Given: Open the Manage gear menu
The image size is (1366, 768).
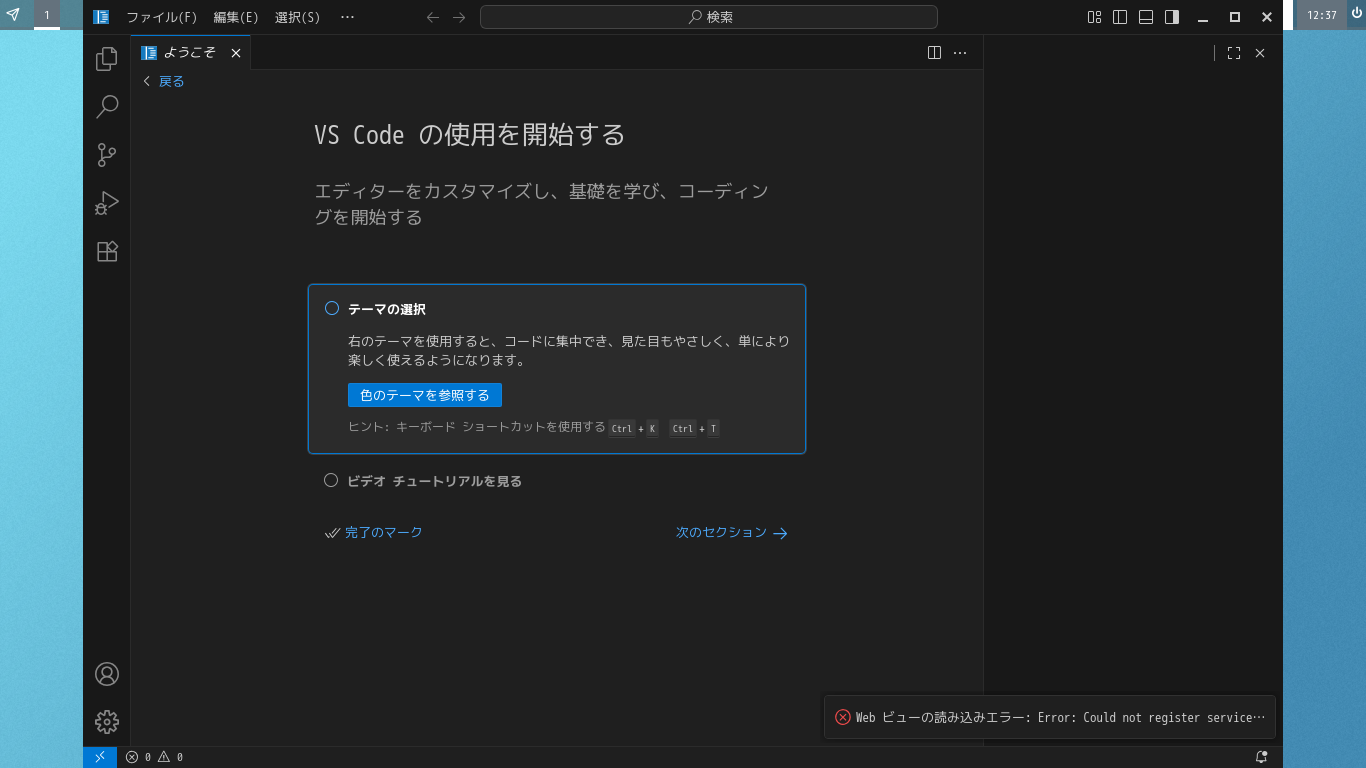Looking at the screenshot, I should tap(107, 722).
